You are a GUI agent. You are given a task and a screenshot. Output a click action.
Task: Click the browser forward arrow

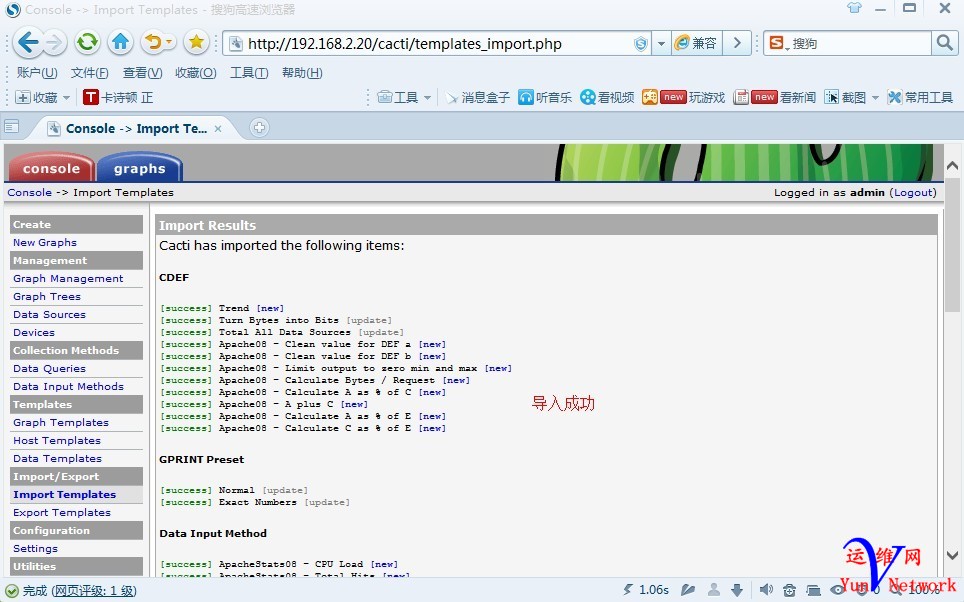click(x=55, y=43)
